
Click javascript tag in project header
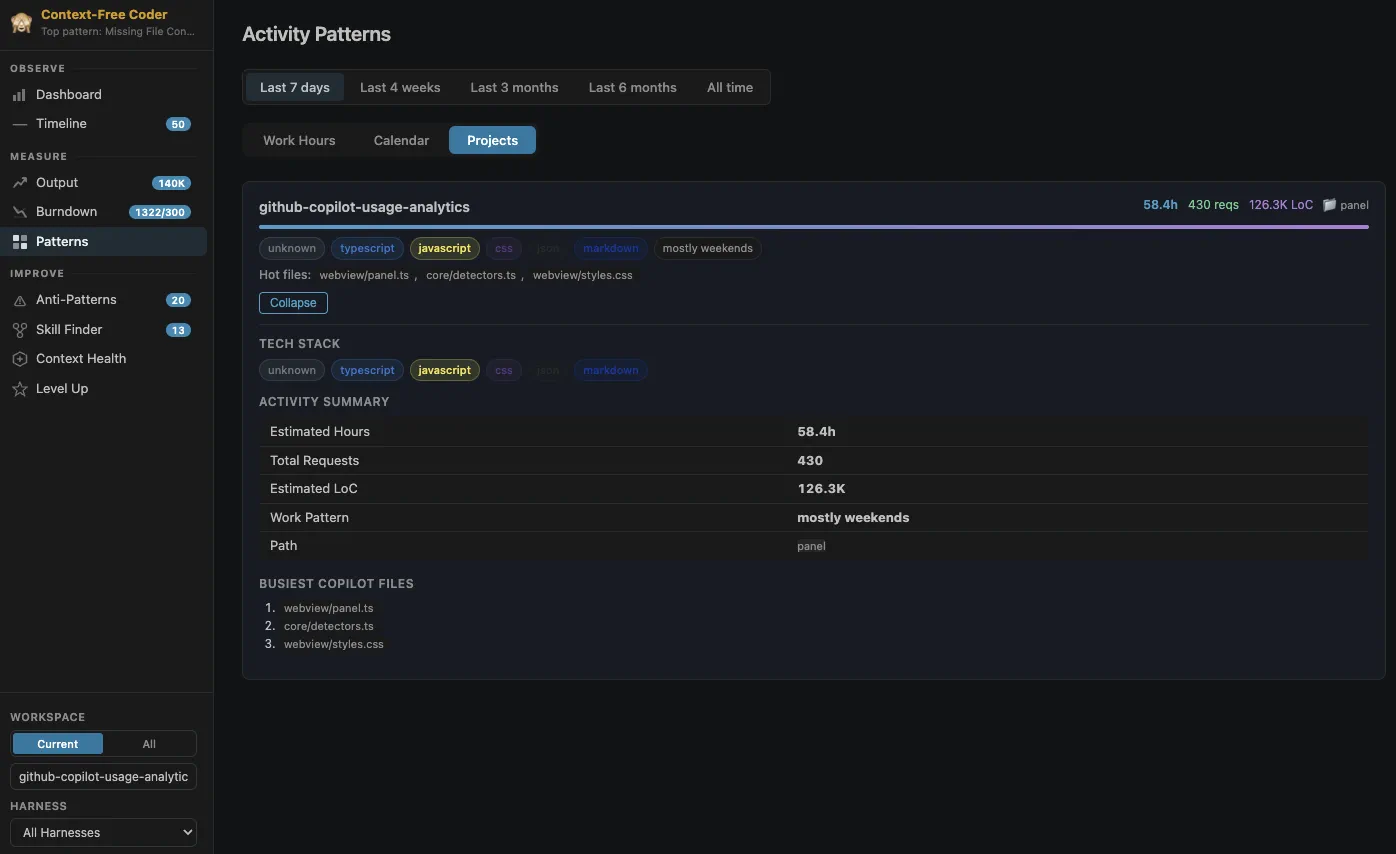point(445,248)
